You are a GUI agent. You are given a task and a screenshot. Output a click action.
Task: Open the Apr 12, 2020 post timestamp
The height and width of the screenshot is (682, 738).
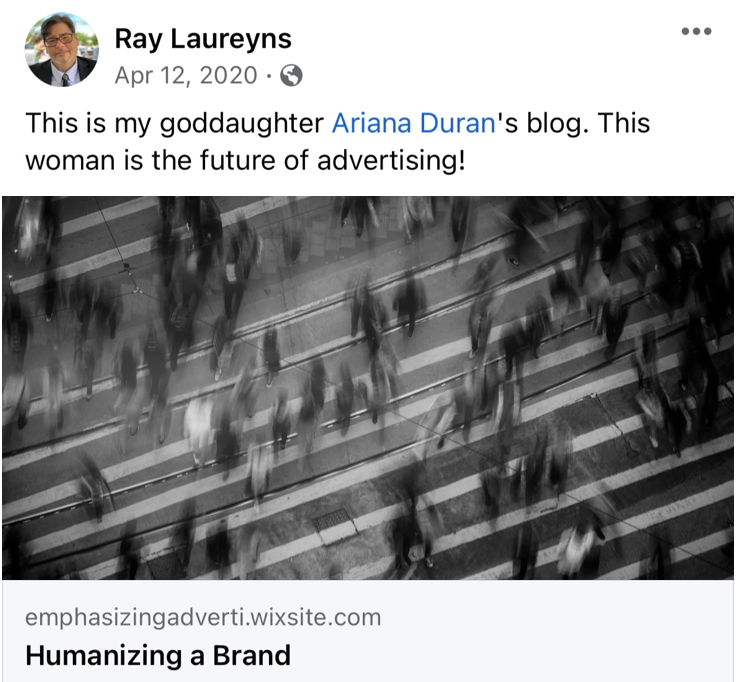pyautogui.click(x=186, y=75)
